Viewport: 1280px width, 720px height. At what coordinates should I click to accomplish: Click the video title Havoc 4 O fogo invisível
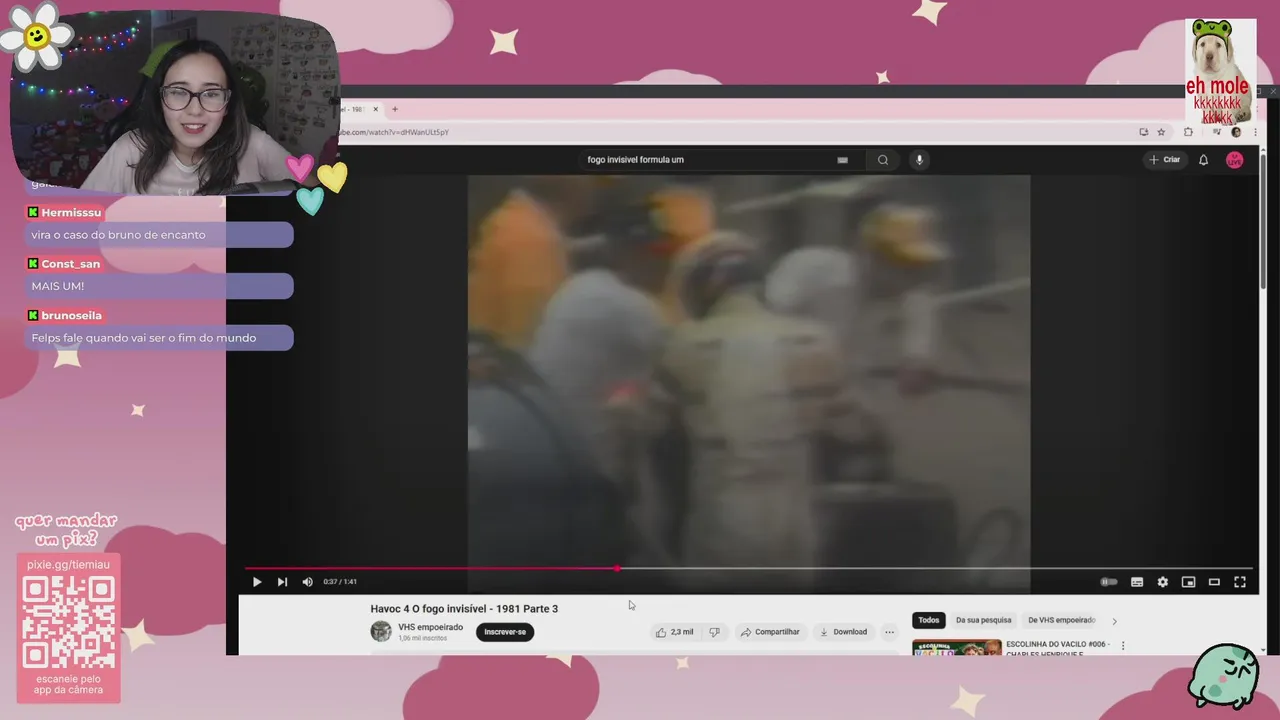(464, 609)
